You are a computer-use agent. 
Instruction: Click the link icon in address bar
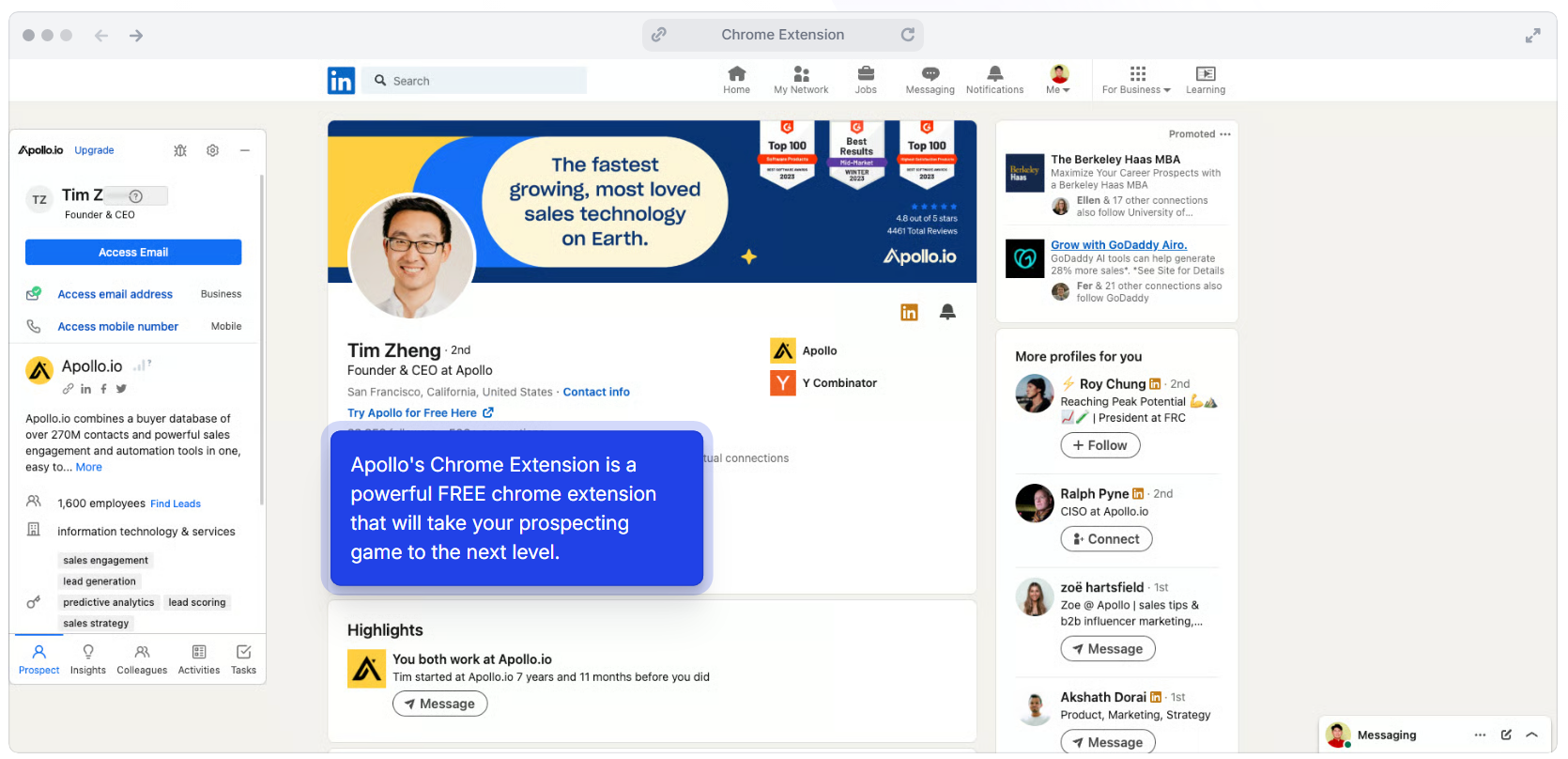(x=659, y=35)
